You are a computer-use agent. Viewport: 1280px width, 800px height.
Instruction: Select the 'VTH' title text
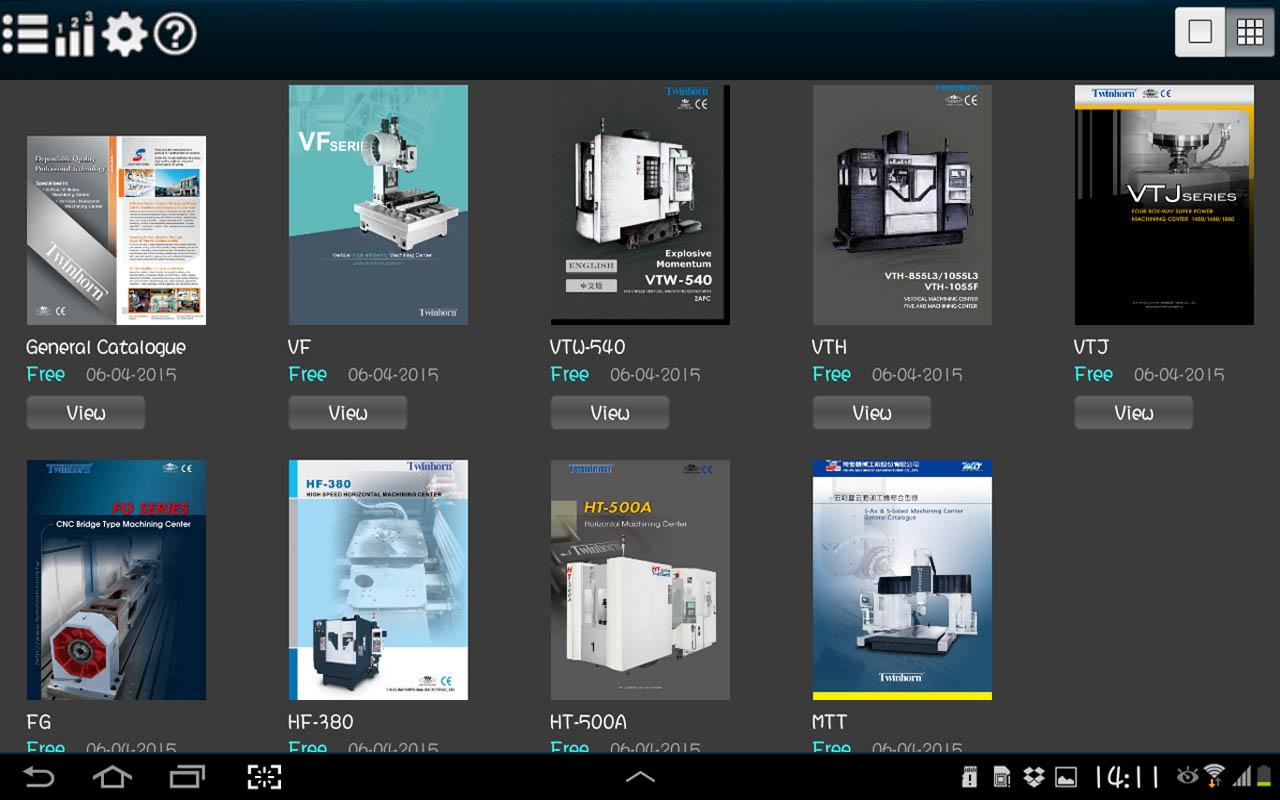pyautogui.click(x=830, y=347)
